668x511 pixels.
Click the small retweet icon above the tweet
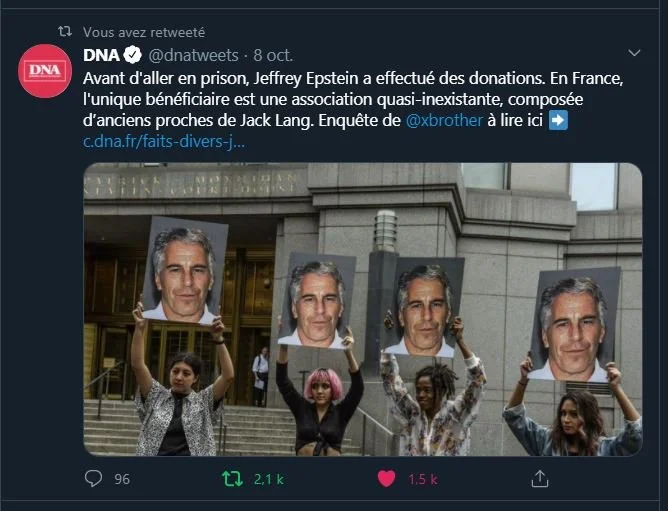click(65, 31)
